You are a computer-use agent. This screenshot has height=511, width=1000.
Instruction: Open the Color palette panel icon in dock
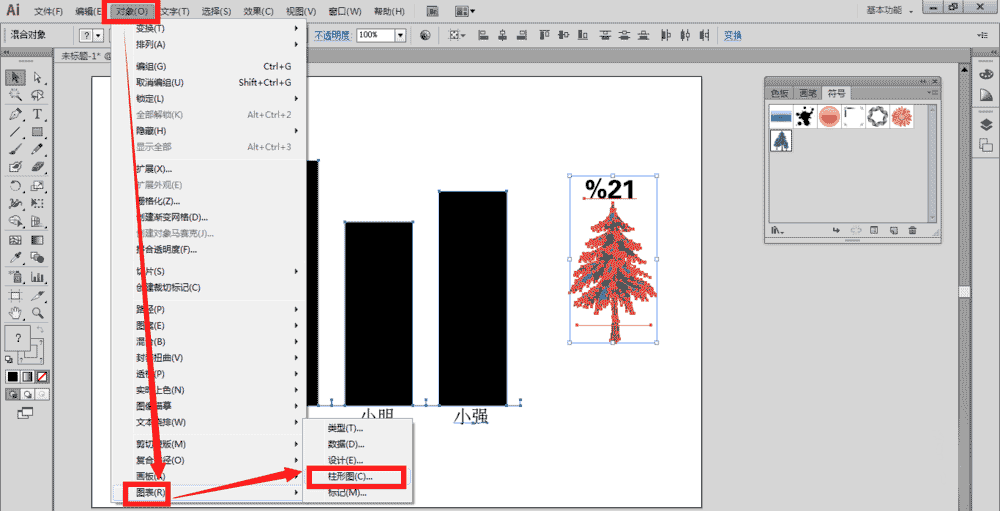pos(986,73)
